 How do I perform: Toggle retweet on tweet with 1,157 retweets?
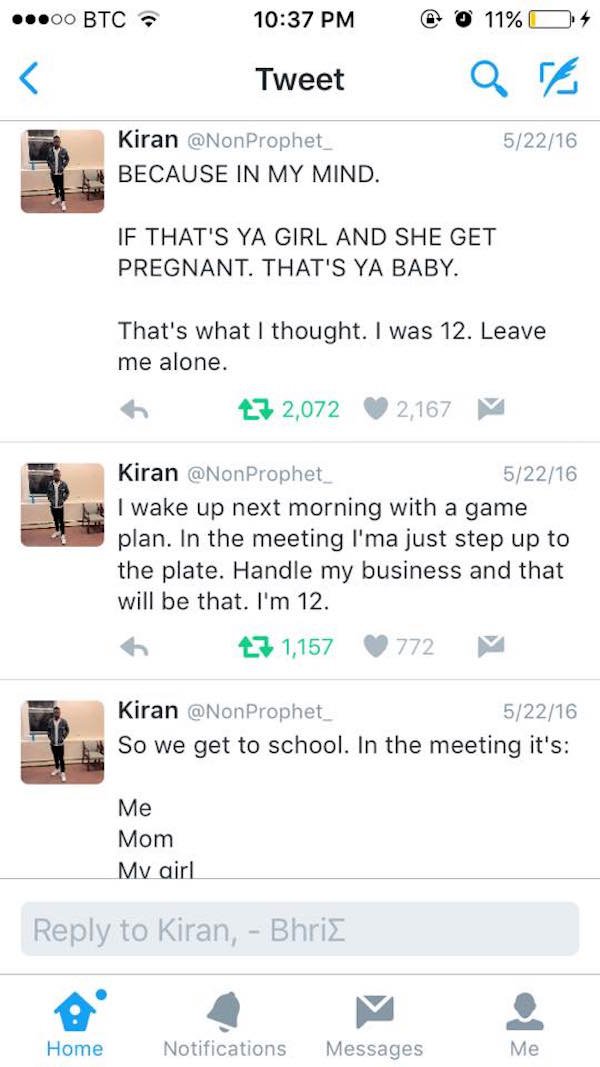tap(255, 646)
